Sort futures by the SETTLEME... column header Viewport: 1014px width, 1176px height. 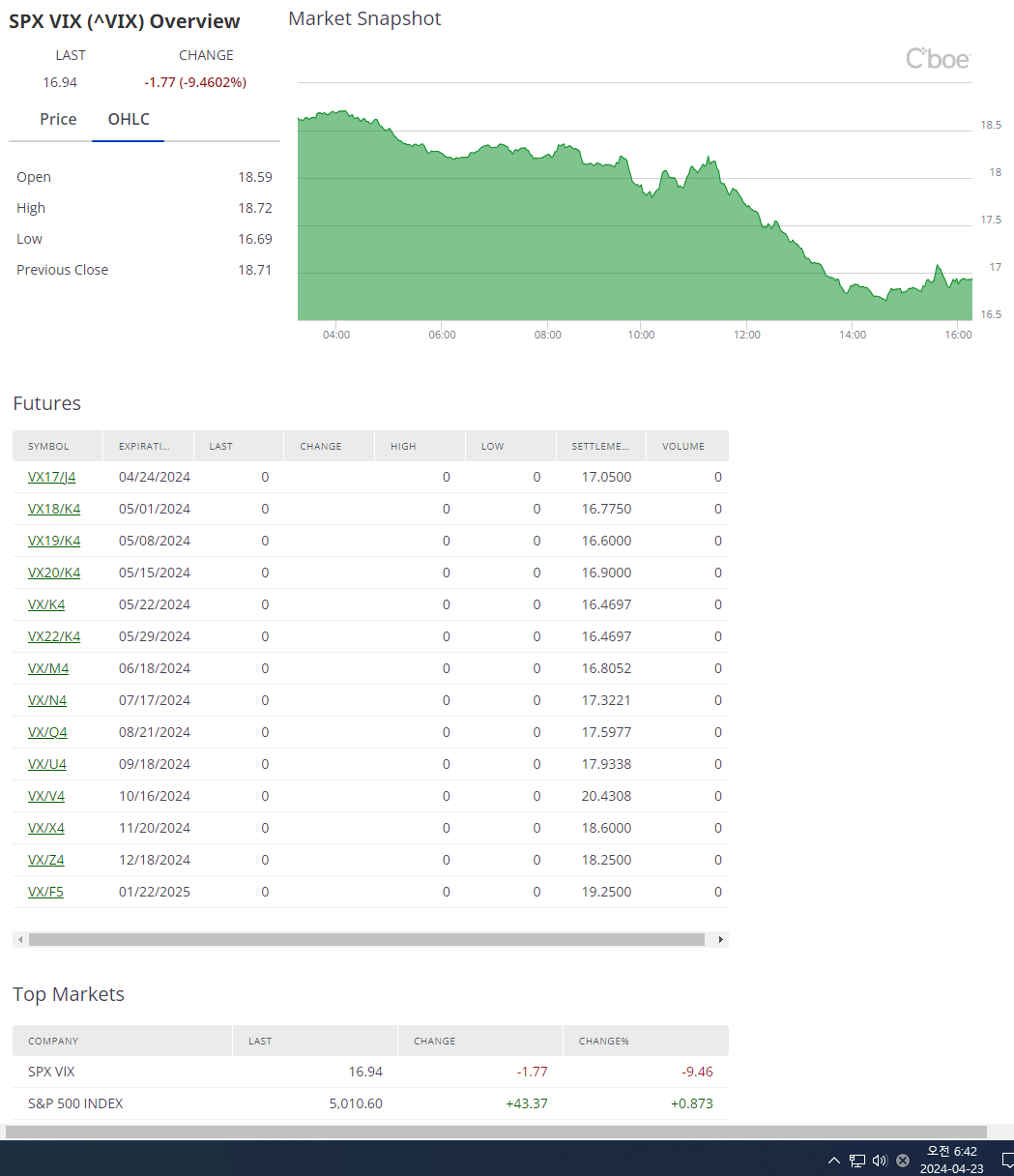(601, 446)
